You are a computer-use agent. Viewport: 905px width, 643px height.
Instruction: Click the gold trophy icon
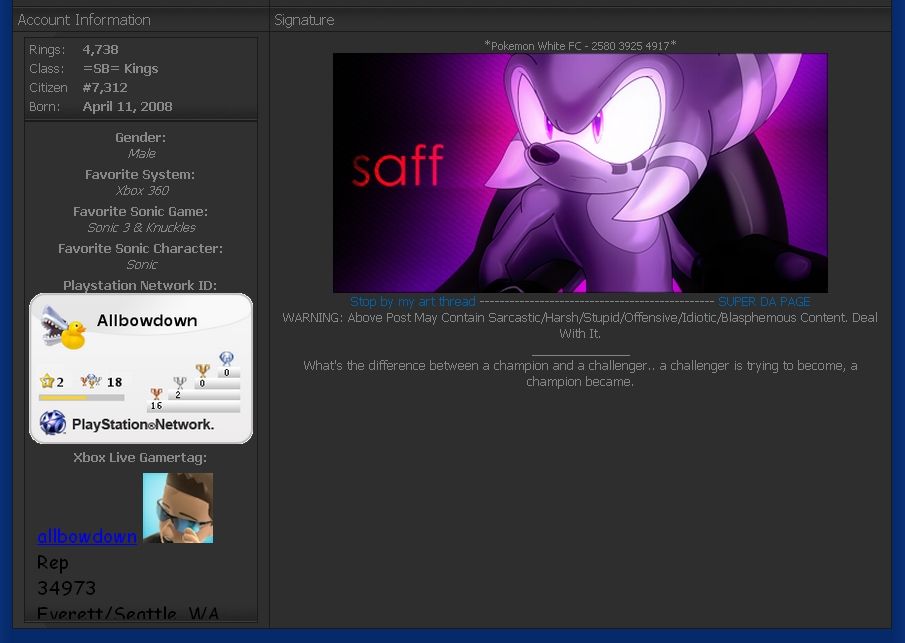[x=202, y=371]
